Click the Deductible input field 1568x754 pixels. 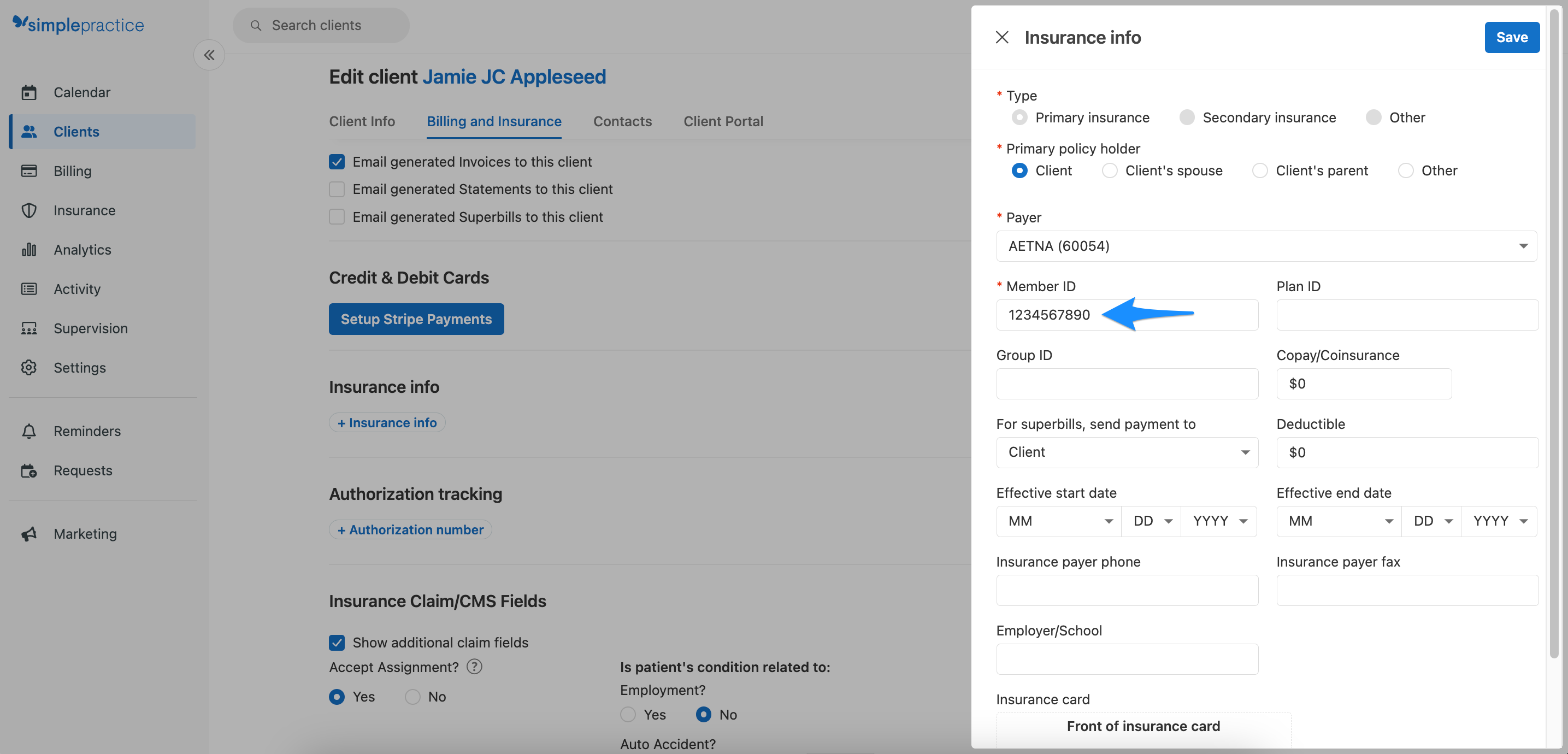1407,452
